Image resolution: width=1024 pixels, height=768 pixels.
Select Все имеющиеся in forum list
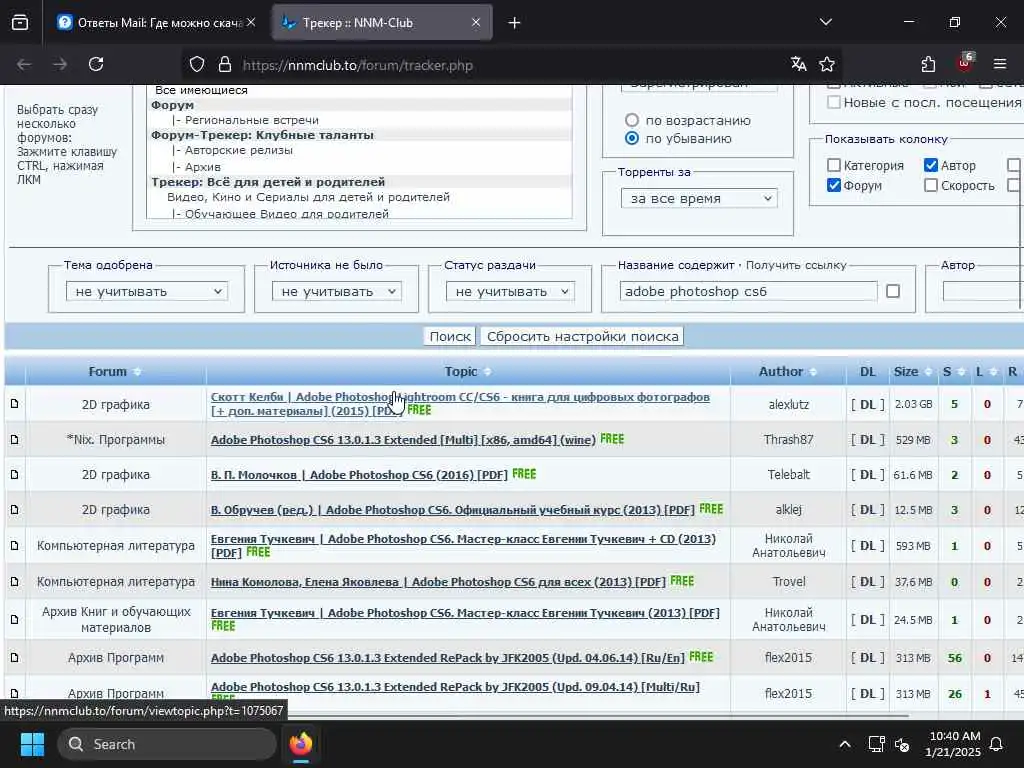tap(201, 90)
